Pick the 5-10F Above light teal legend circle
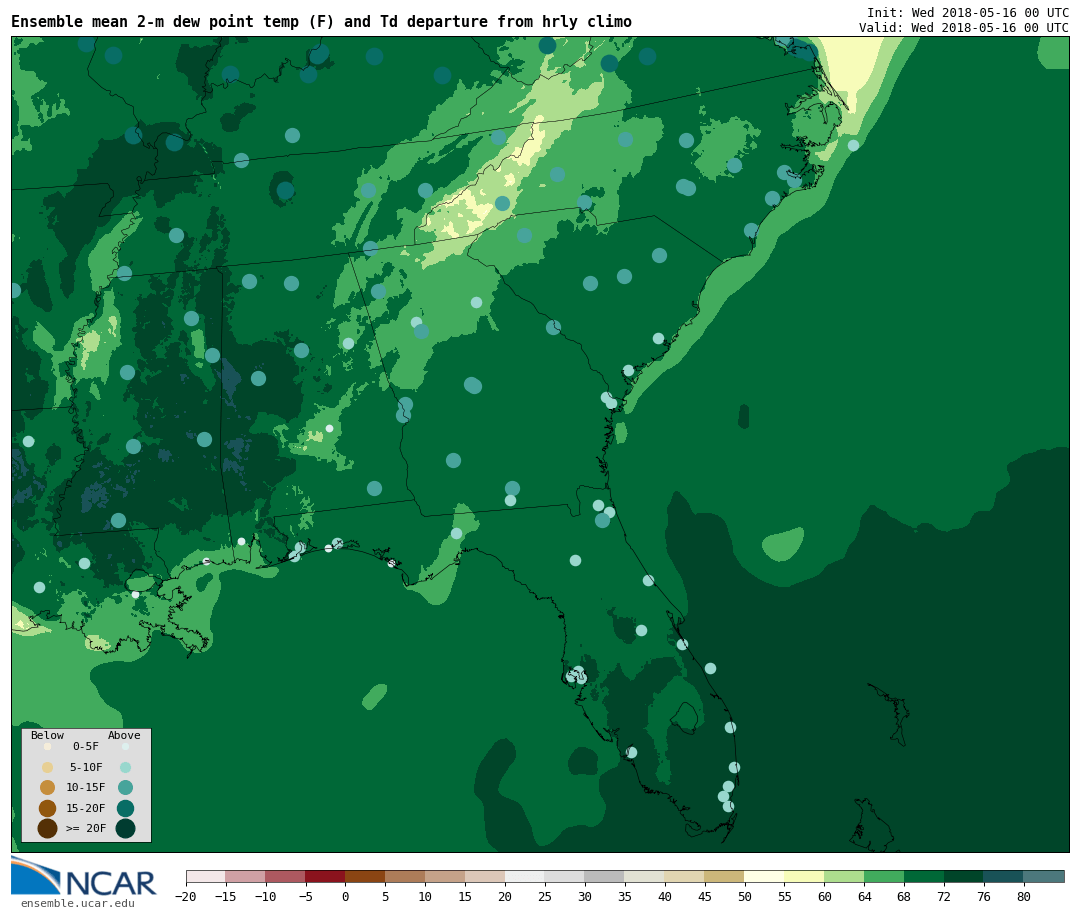 click(125, 767)
